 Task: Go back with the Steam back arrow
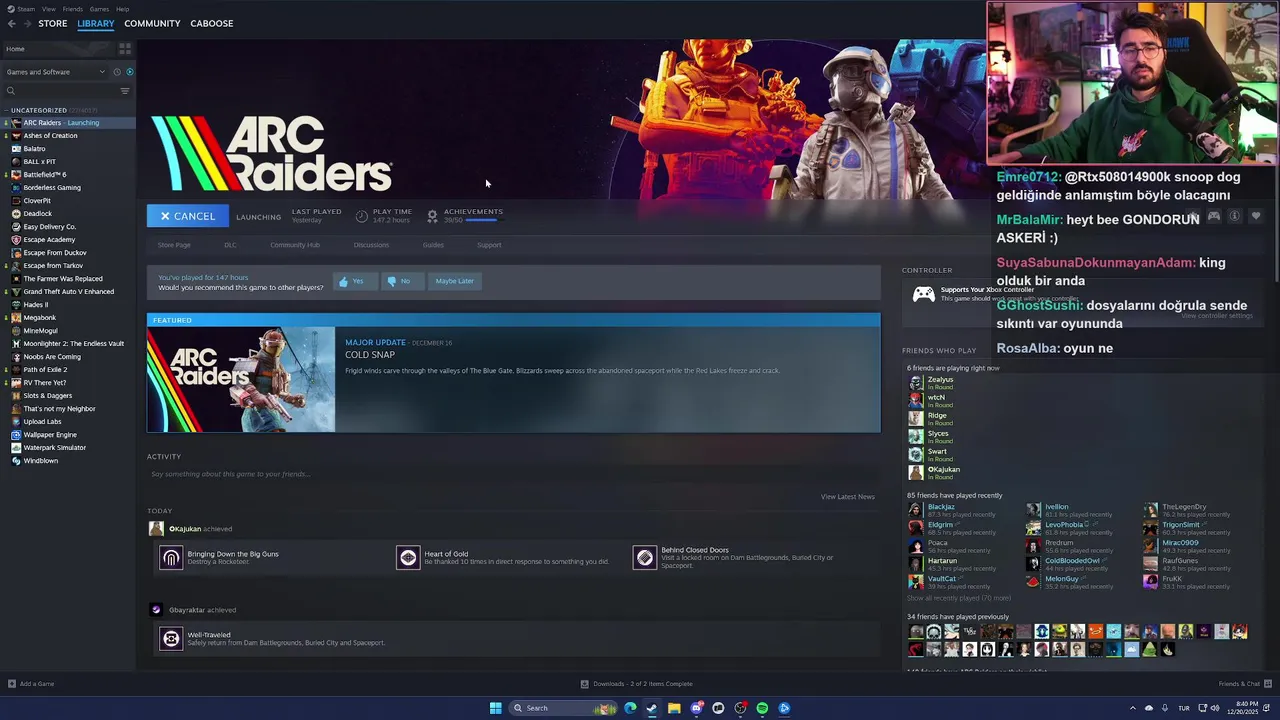pos(12,23)
